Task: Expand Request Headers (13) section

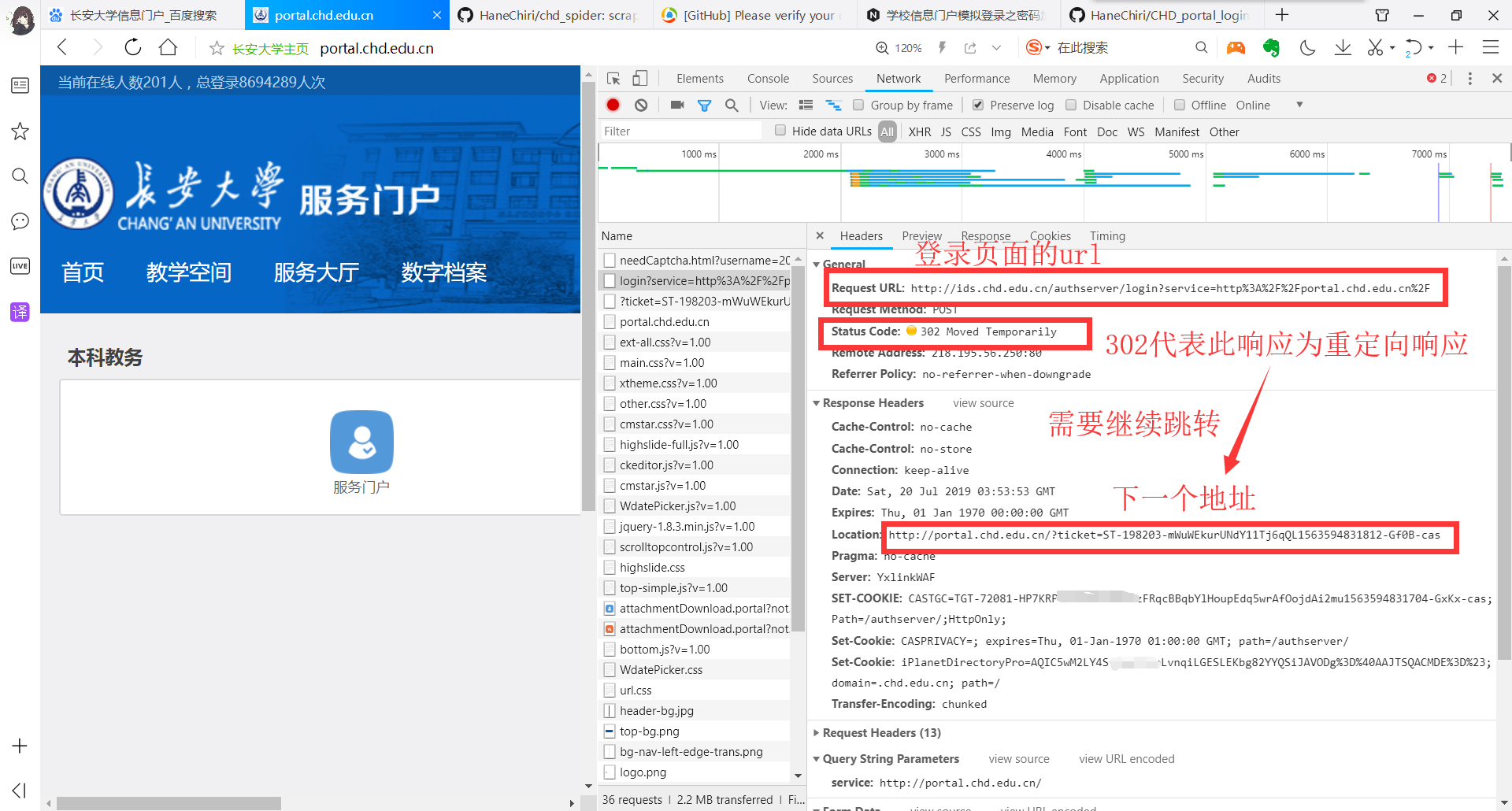Action: click(817, 733)
